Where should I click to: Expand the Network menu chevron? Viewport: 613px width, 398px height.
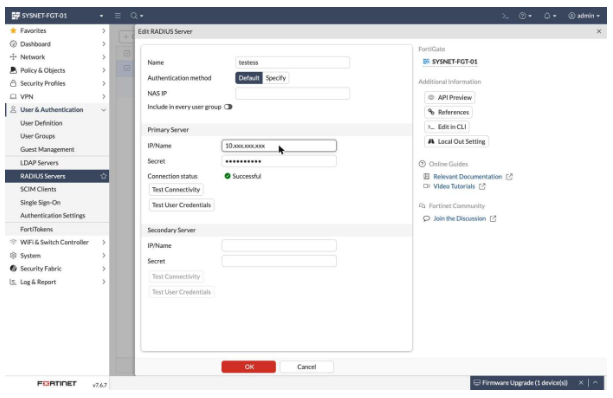[104, 57]
